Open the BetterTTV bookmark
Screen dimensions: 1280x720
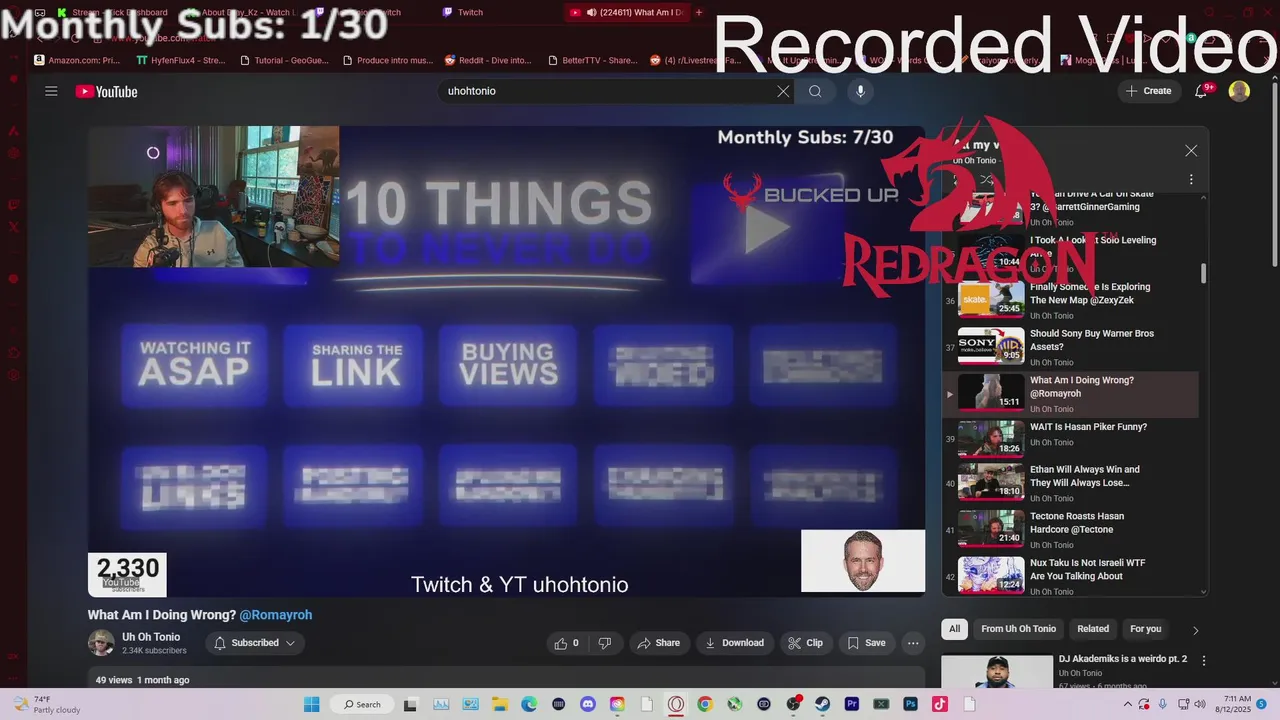pyautogui.click(x=592, y=60)
